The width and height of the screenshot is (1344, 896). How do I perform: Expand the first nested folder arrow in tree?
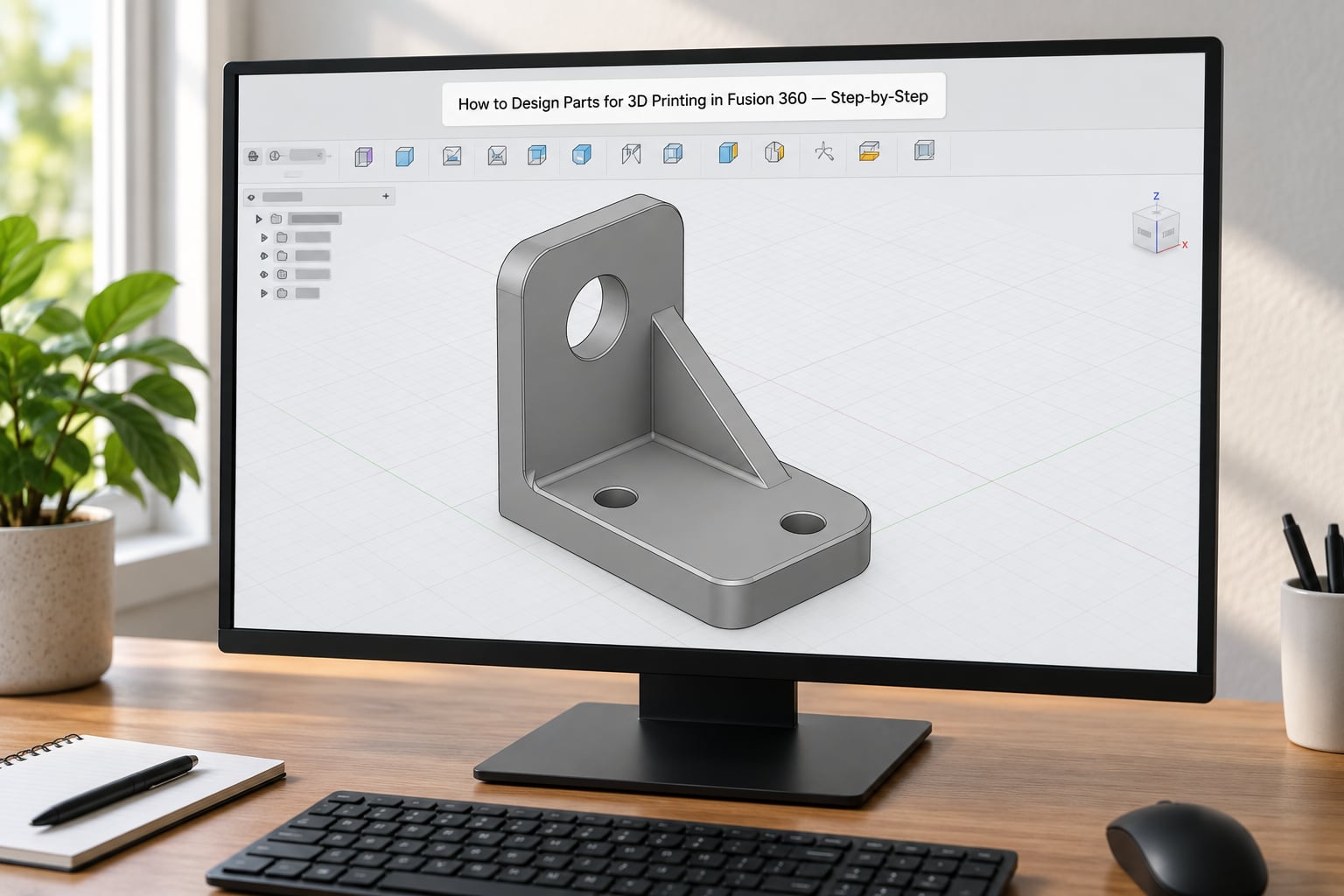(264, 237)
